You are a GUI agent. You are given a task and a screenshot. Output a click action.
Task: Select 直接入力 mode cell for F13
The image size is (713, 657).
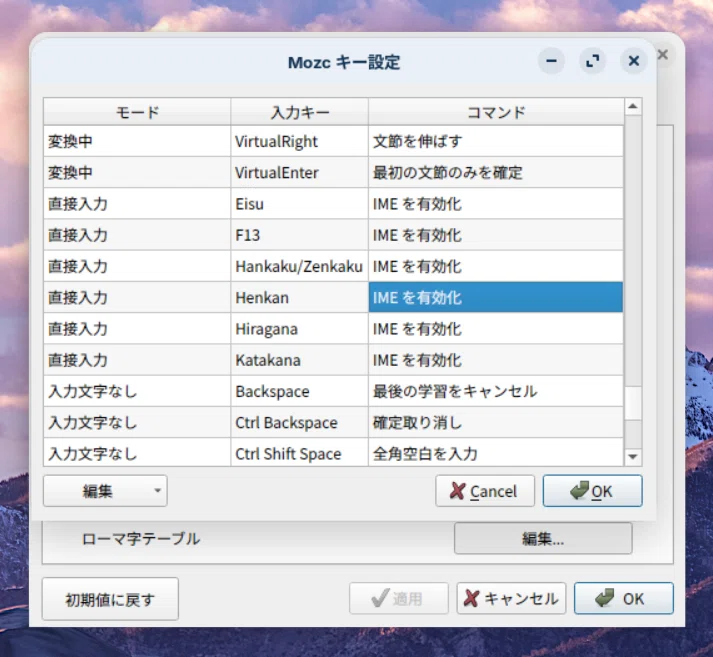[137, 235]
